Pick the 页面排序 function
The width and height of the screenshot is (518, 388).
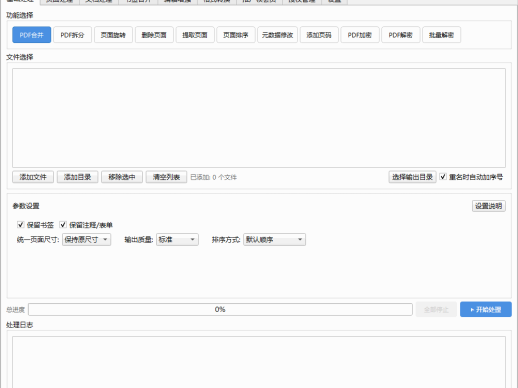pos(236,35)
